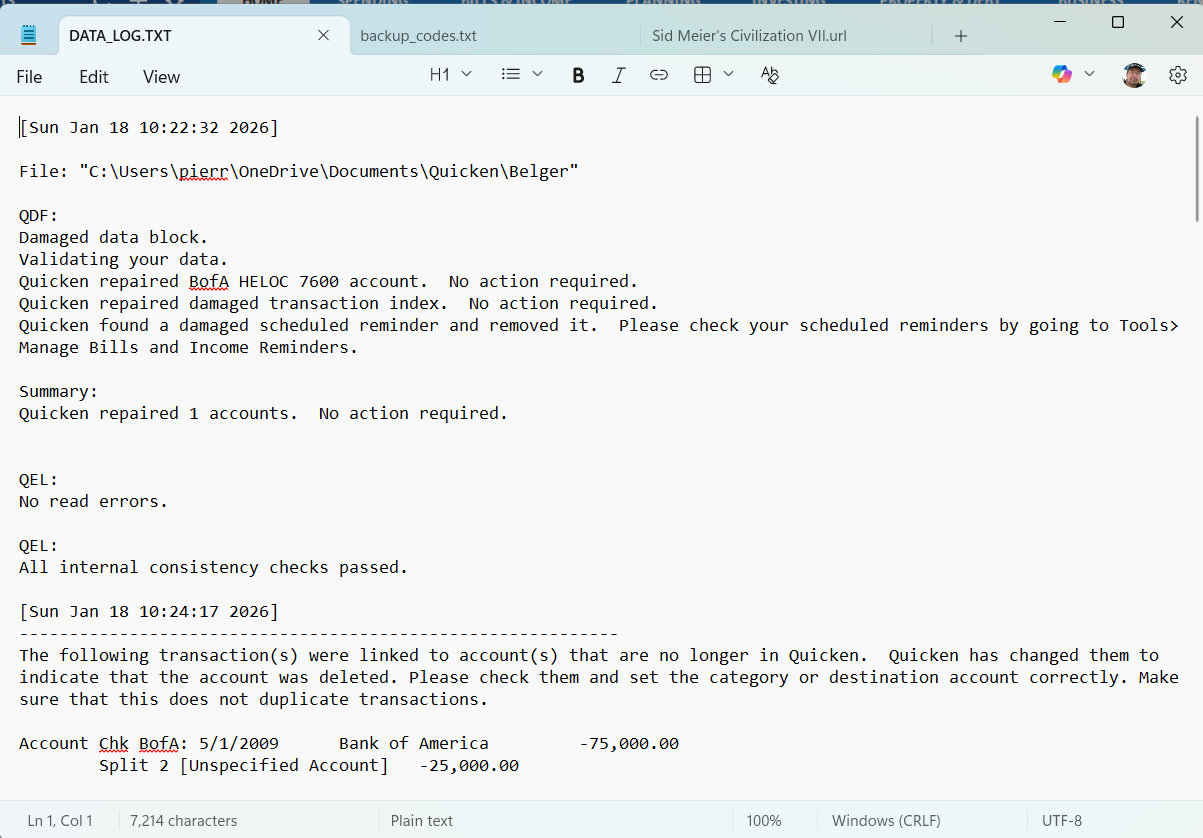1203x838 pixels.
Task: Click the text 'Validating your data.'
Action: [124, 260]
